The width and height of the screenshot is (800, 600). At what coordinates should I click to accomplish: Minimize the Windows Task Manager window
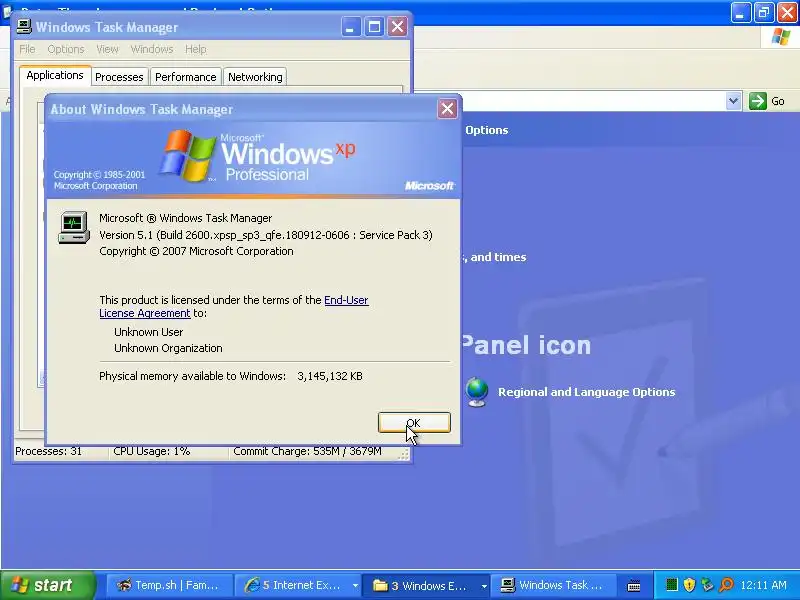(x=351, y=27)
